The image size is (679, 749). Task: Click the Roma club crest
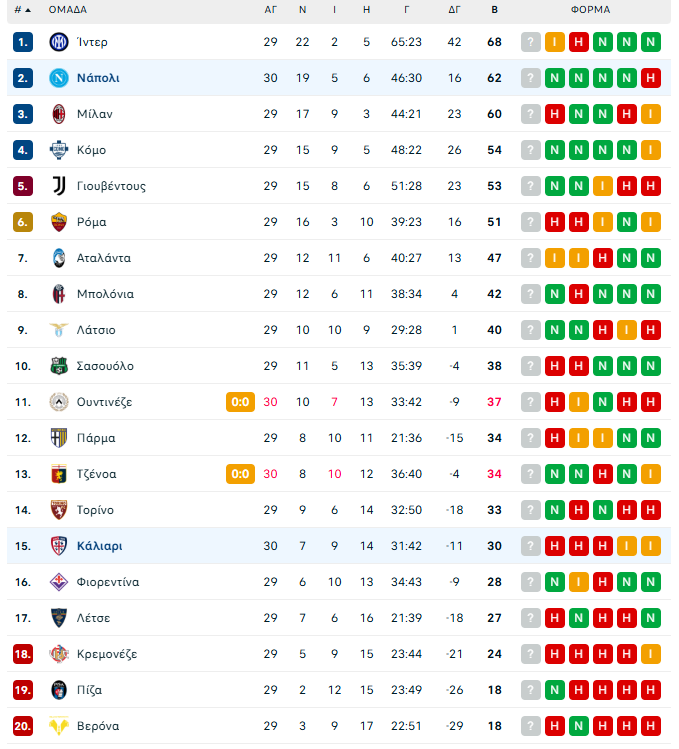[58, 222]
